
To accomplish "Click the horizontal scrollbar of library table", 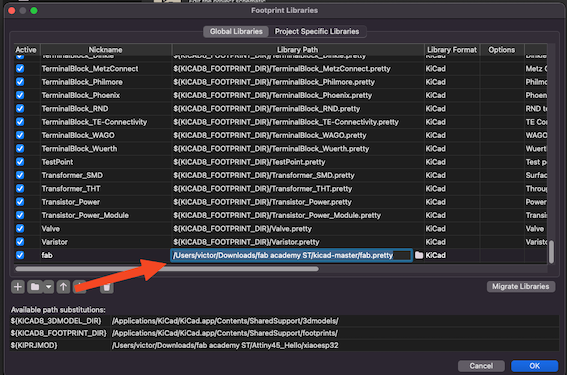I will click(x=167, y=269).
